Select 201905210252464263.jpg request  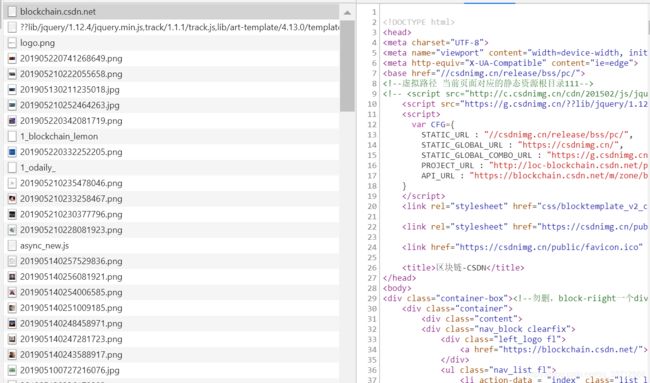coord(171,105)
